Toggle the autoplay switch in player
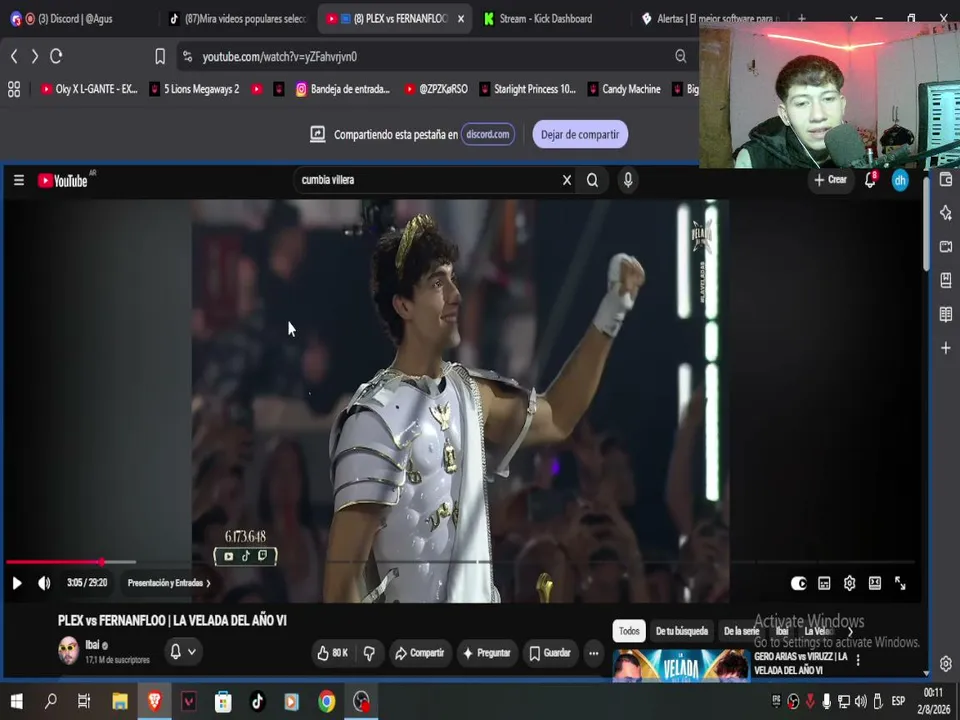This screenshot has width=960, height=720. (x=798, y=583)
